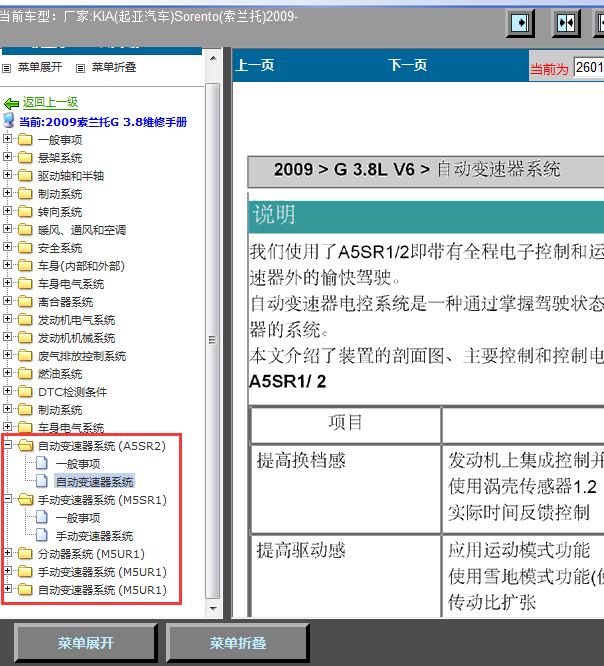The height and width of the screenshot is (666, 604).
Task: Click the page icon of 手动变速器系统 document
Action: click(x=42, y=535)
